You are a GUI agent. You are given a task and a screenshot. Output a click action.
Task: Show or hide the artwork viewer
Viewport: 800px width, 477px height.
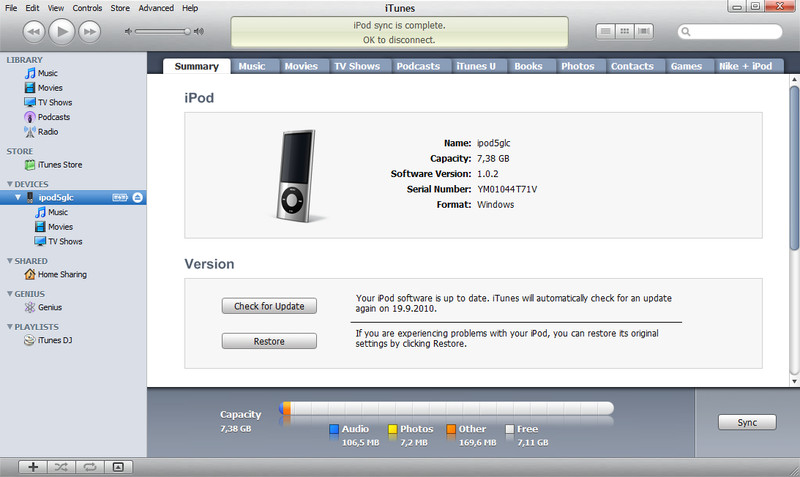coord(118,467)
